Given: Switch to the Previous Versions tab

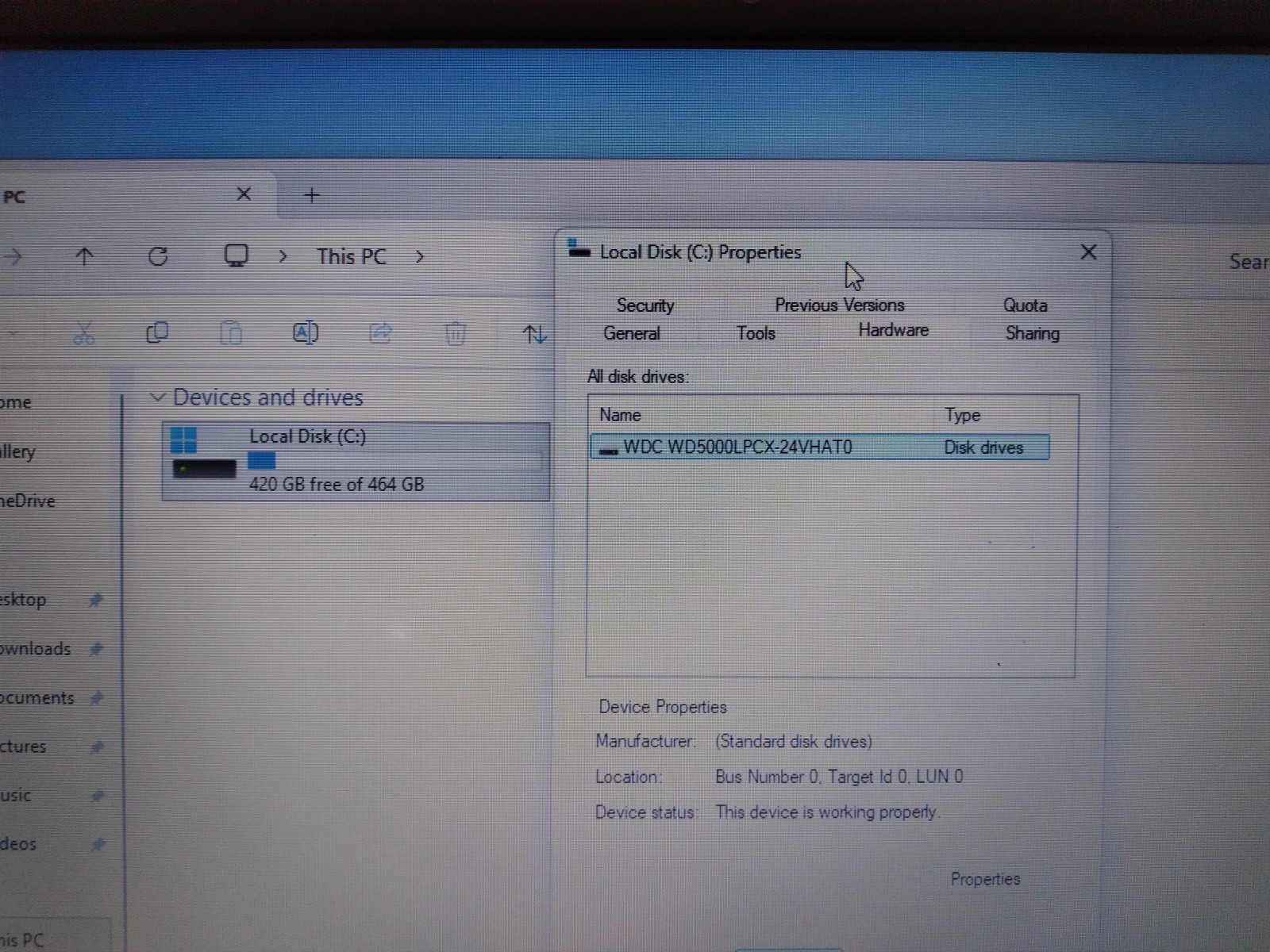Looking at the screenshot, I should 840,305.
